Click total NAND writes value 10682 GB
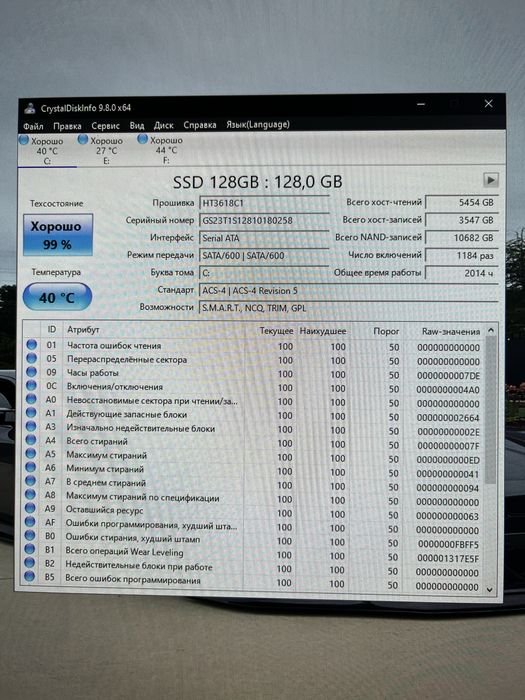The image size is (525, 700). [462, 238]
